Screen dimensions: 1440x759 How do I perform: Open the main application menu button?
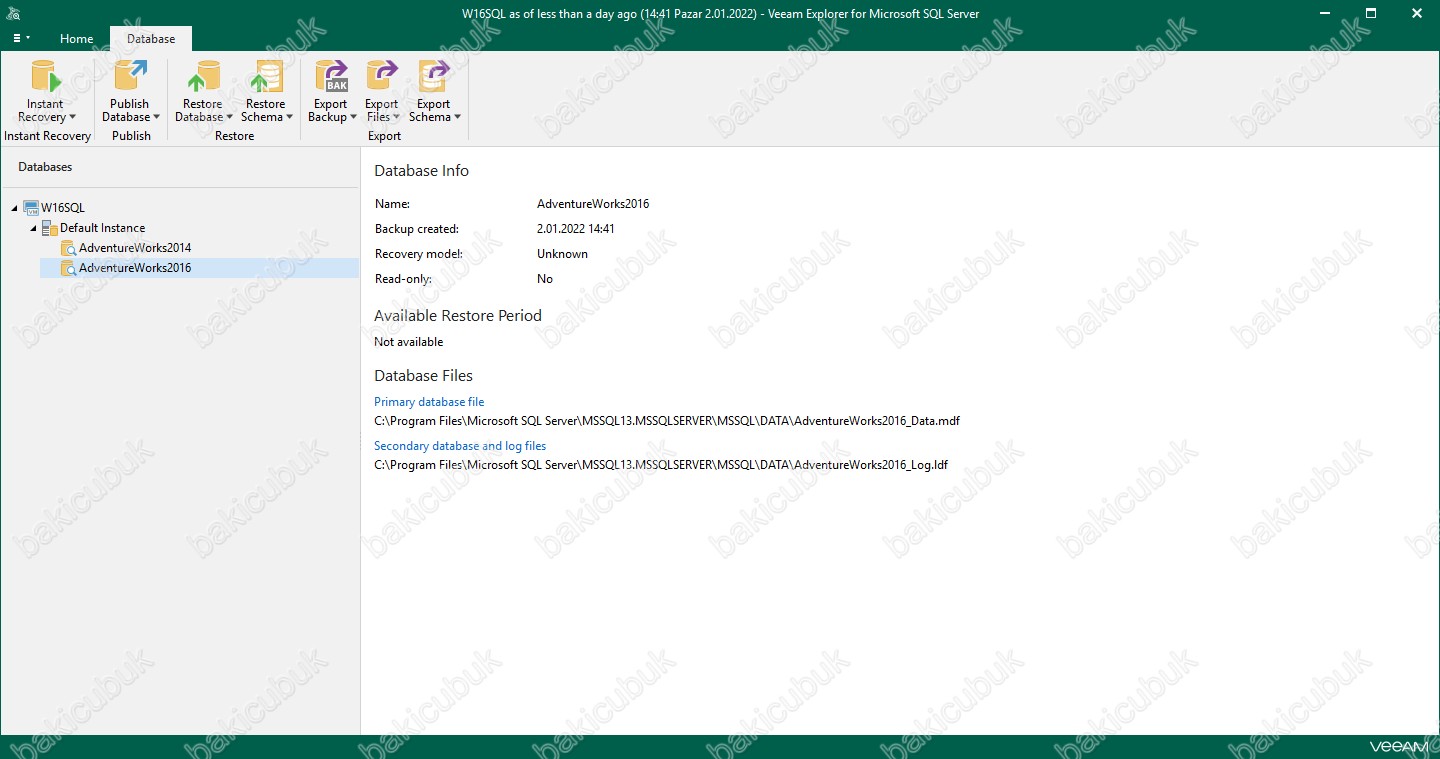point(21,38)
